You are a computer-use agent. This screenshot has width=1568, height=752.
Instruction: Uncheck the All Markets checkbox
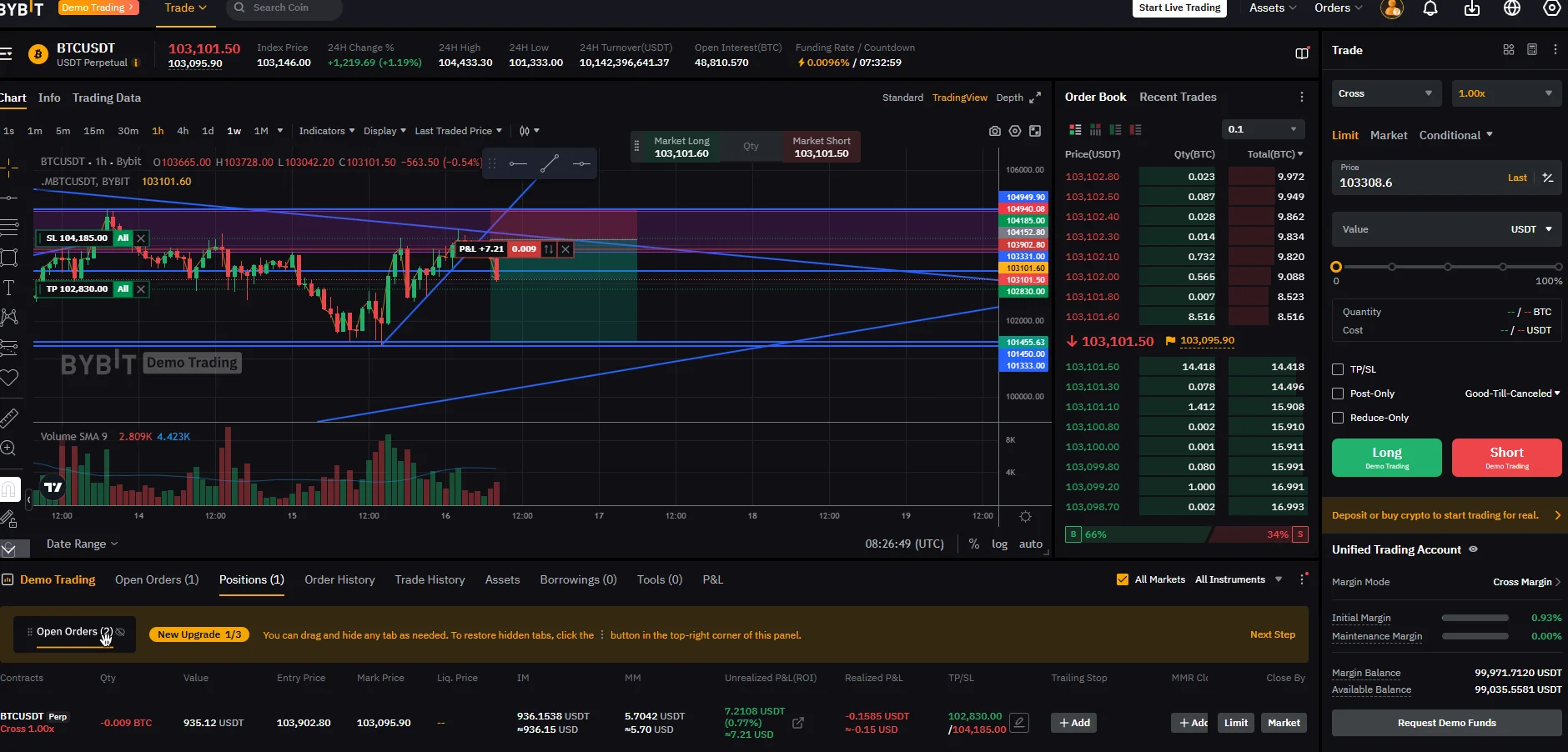1123,579
